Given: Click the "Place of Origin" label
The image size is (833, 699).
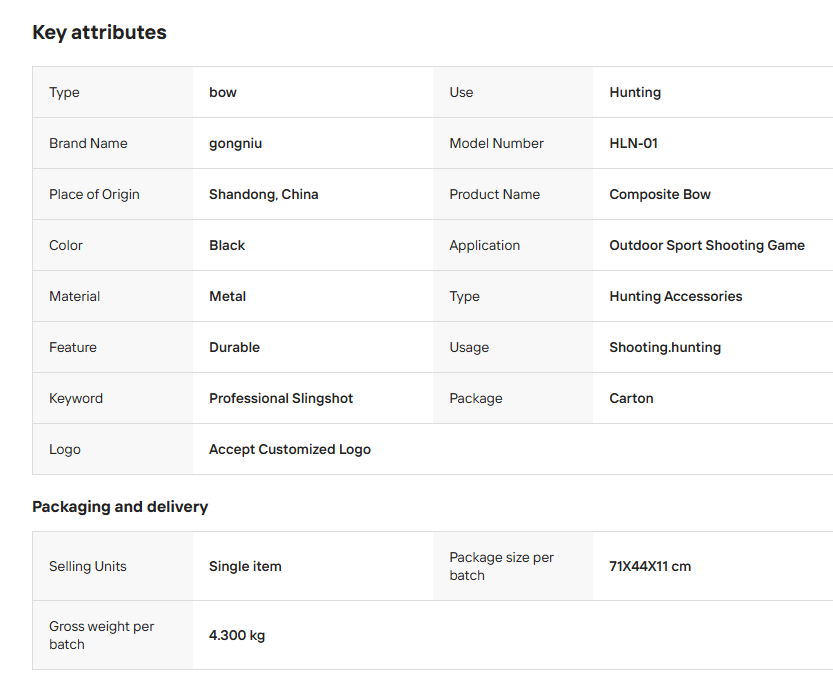Looking at the screenshot, I should coord(94,194).
